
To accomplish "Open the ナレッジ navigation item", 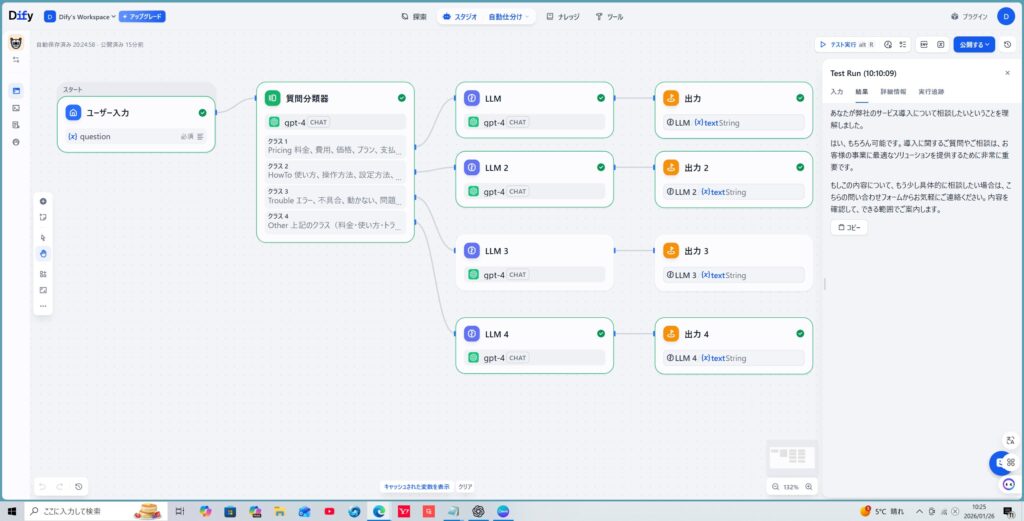I will (563, 17).
